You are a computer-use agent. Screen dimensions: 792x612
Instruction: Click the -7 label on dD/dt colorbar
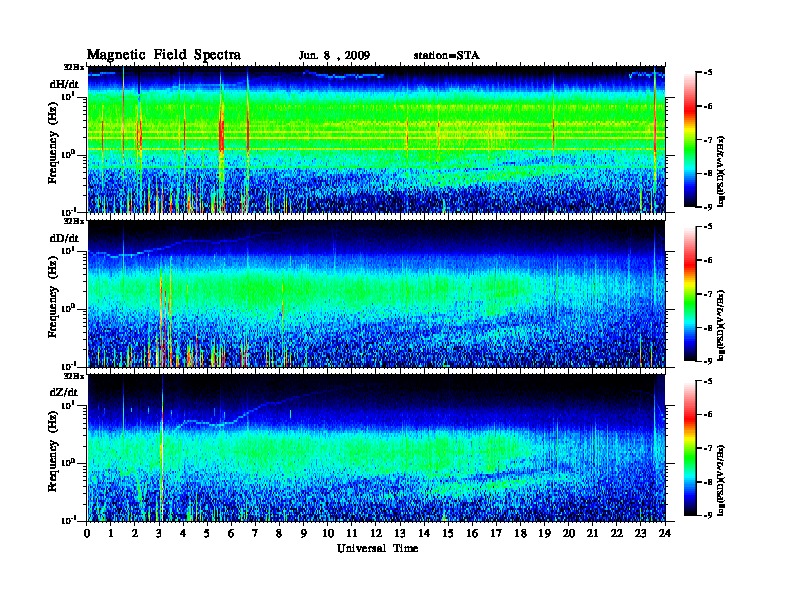pyautogui.click(x=708, y=294)
